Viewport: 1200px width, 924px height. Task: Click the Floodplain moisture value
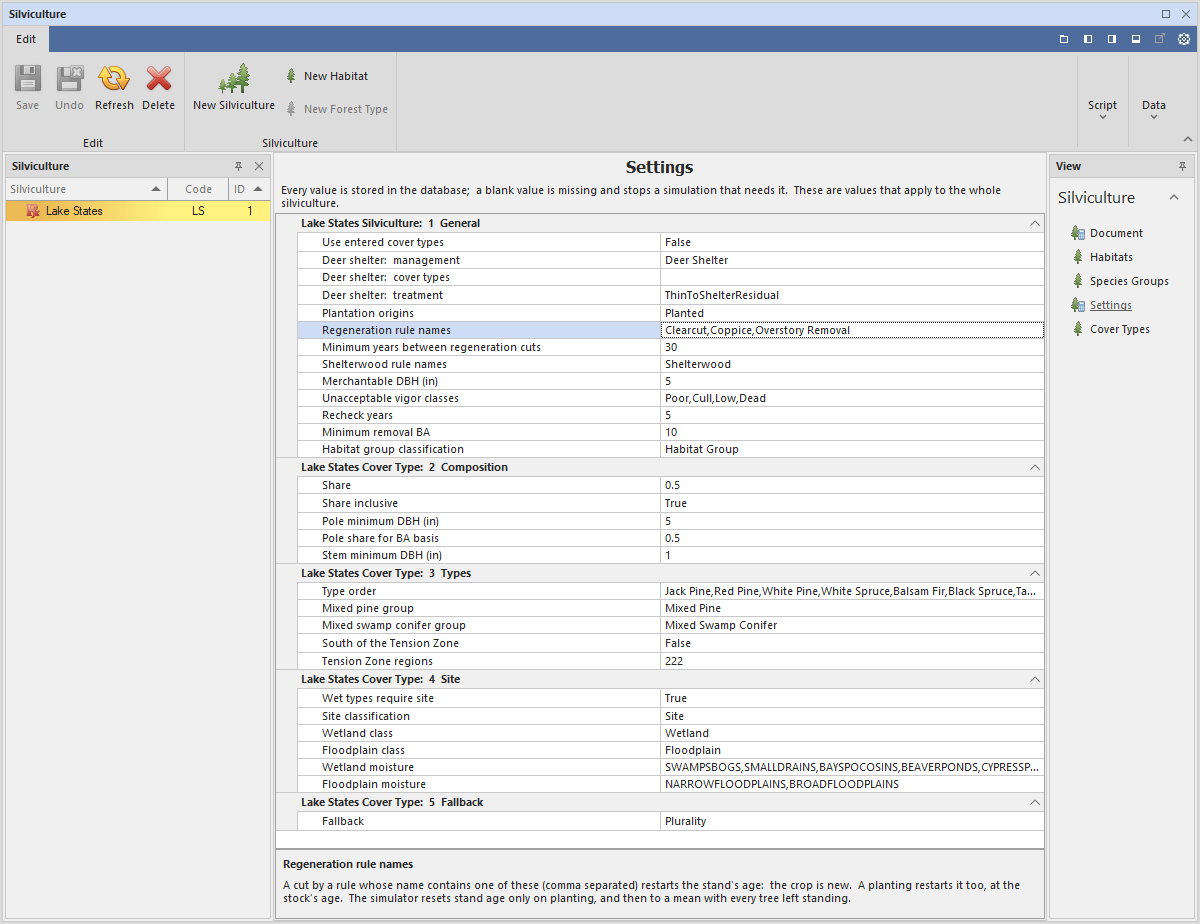pyautogui.click(x=852, y=784)
